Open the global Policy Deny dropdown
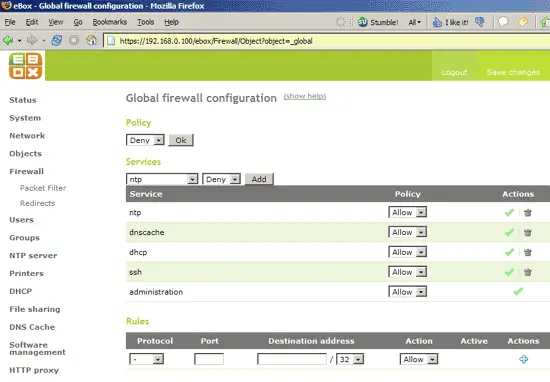 tap(145, 140)
